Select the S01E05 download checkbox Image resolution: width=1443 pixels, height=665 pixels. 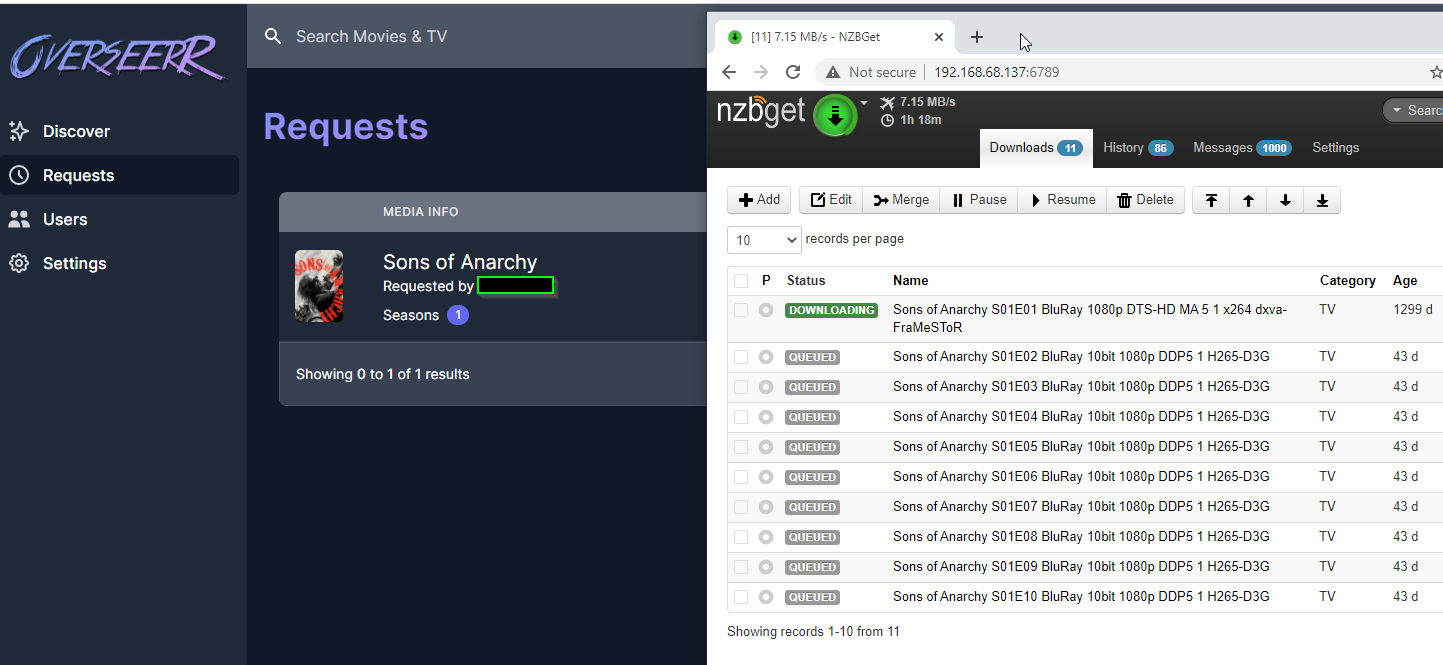pos(741,447)
